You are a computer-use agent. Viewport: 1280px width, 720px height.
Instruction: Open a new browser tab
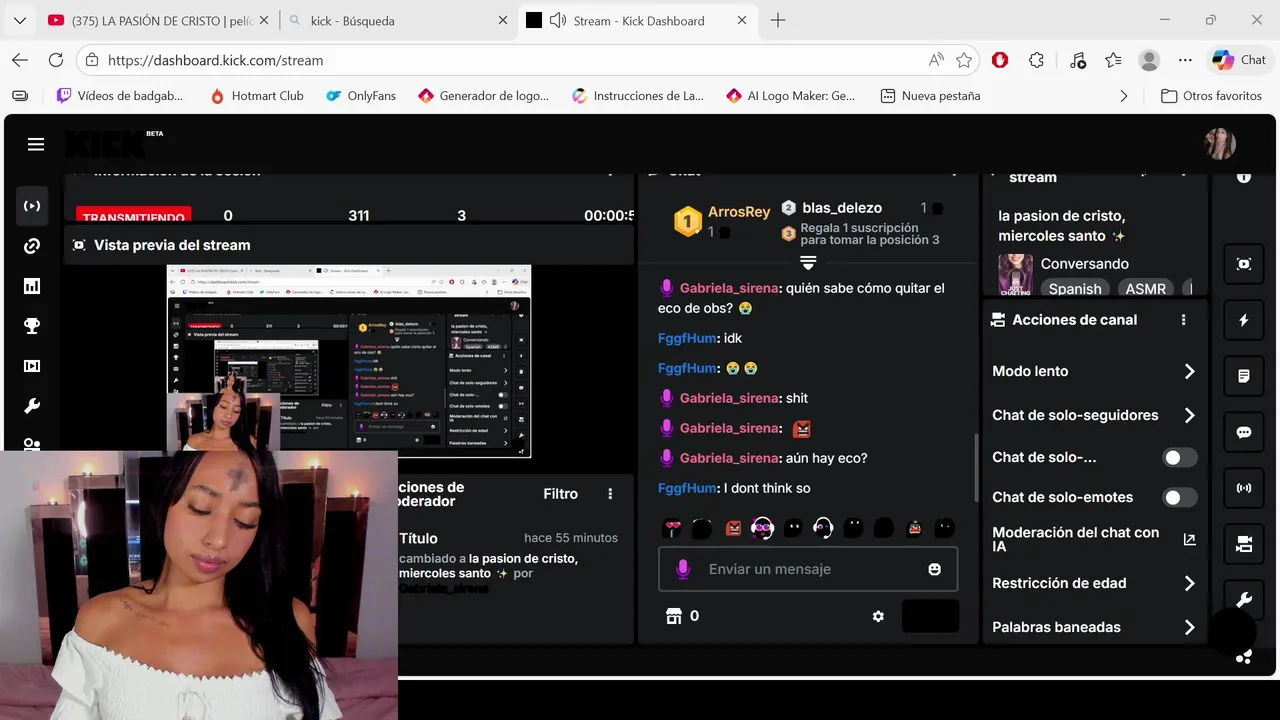tap(778, 20)
